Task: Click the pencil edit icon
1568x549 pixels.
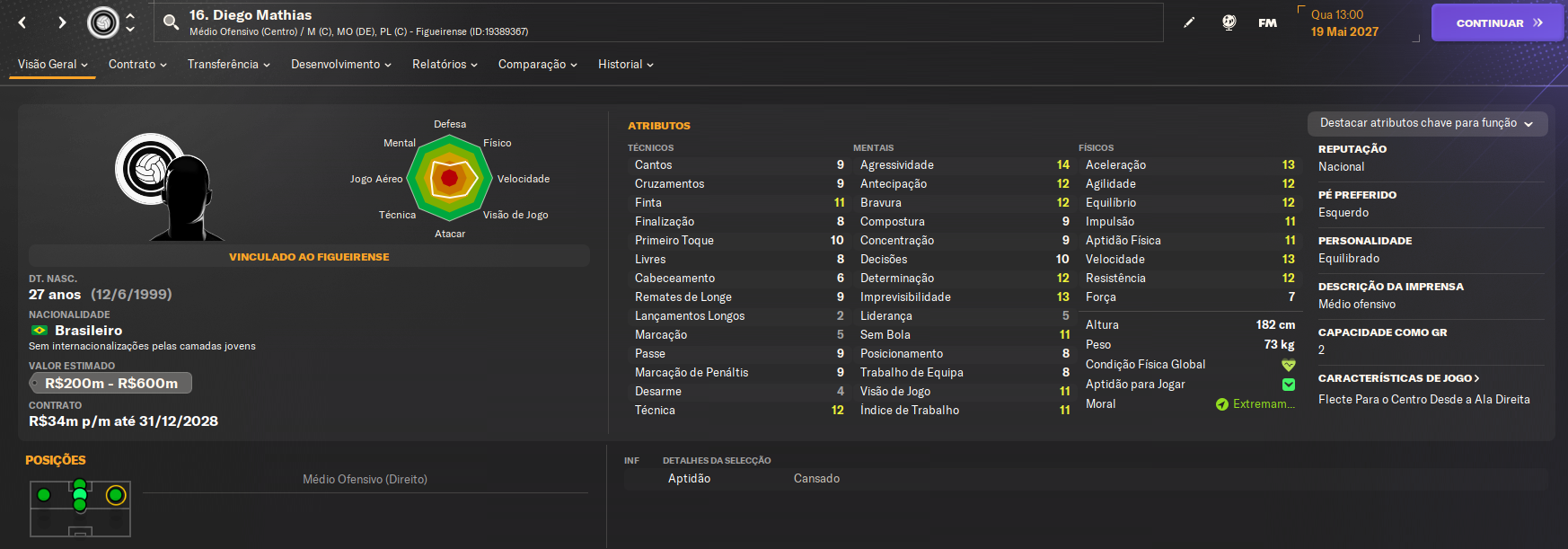Action: click(x=1189, y=22)
